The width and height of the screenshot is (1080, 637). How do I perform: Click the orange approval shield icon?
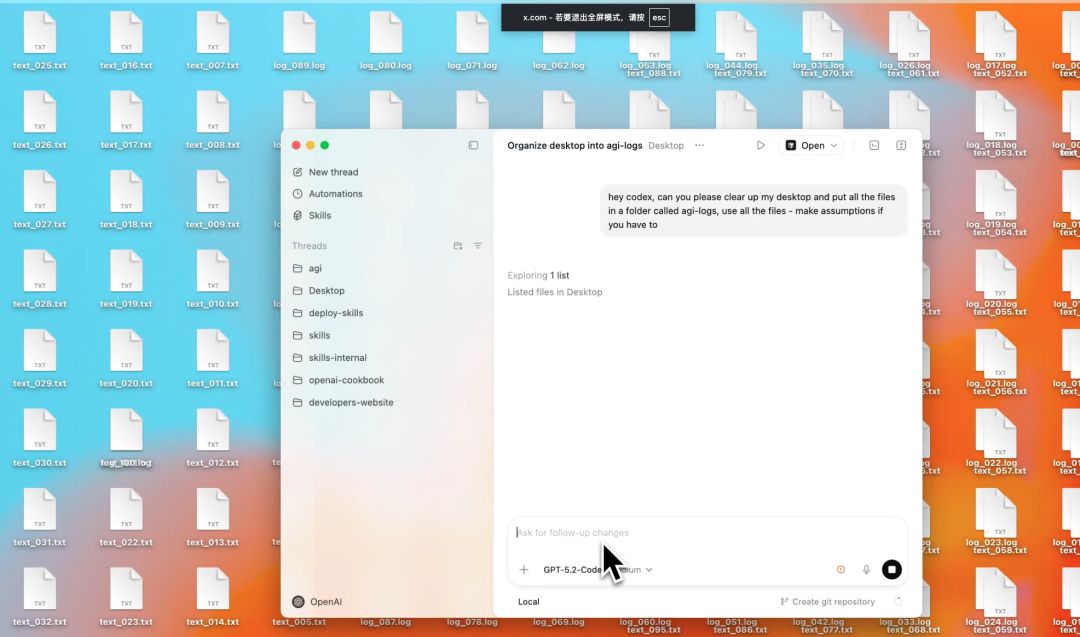840,570
